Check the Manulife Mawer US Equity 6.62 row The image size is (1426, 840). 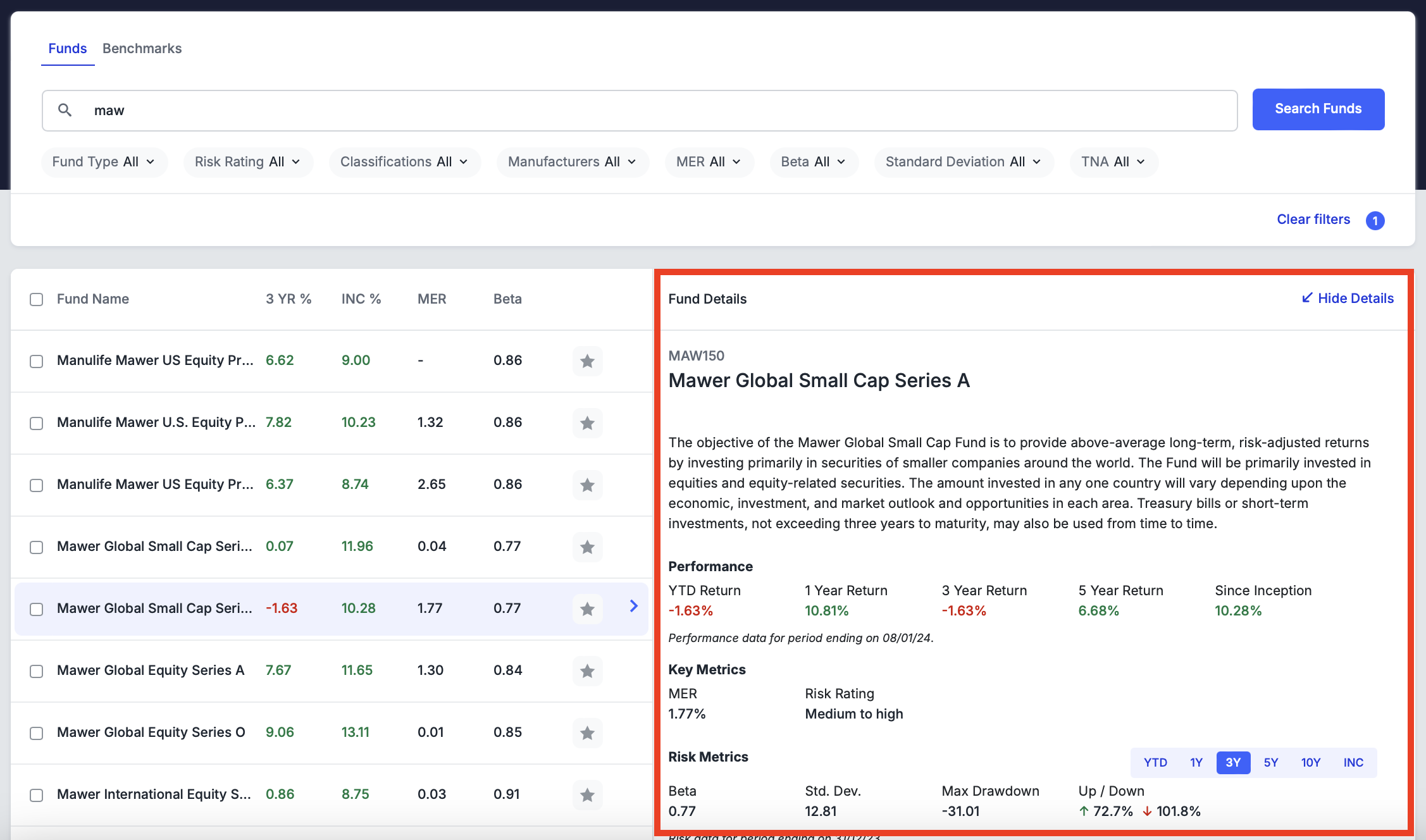coord(37,361)
